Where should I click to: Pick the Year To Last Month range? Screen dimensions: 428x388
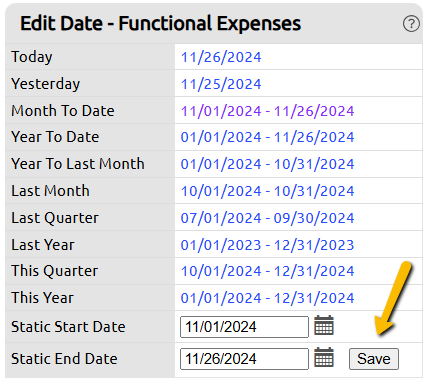pyautogui.click(x=267, y=164)
